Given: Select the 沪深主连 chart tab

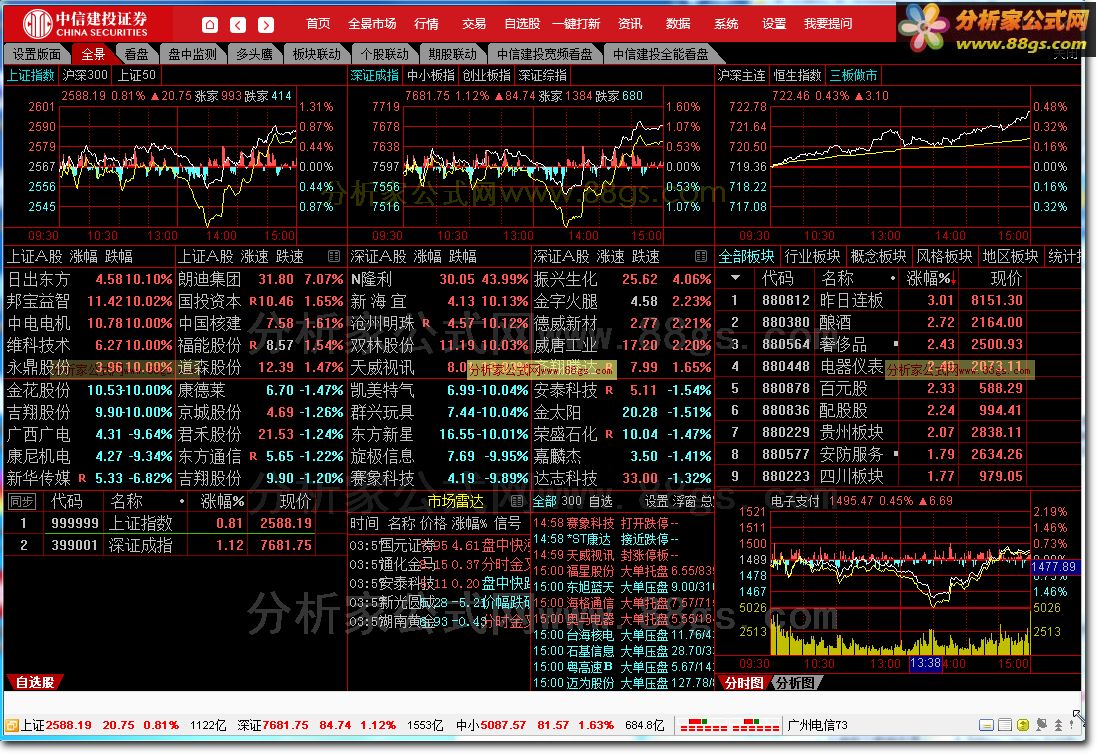Looking at the screenshot, I should tap(741, 75).
